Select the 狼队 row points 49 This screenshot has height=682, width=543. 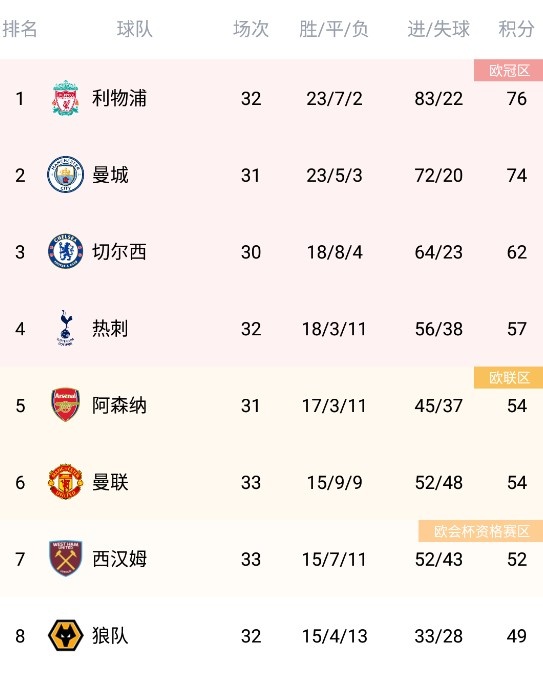(516, 636)
